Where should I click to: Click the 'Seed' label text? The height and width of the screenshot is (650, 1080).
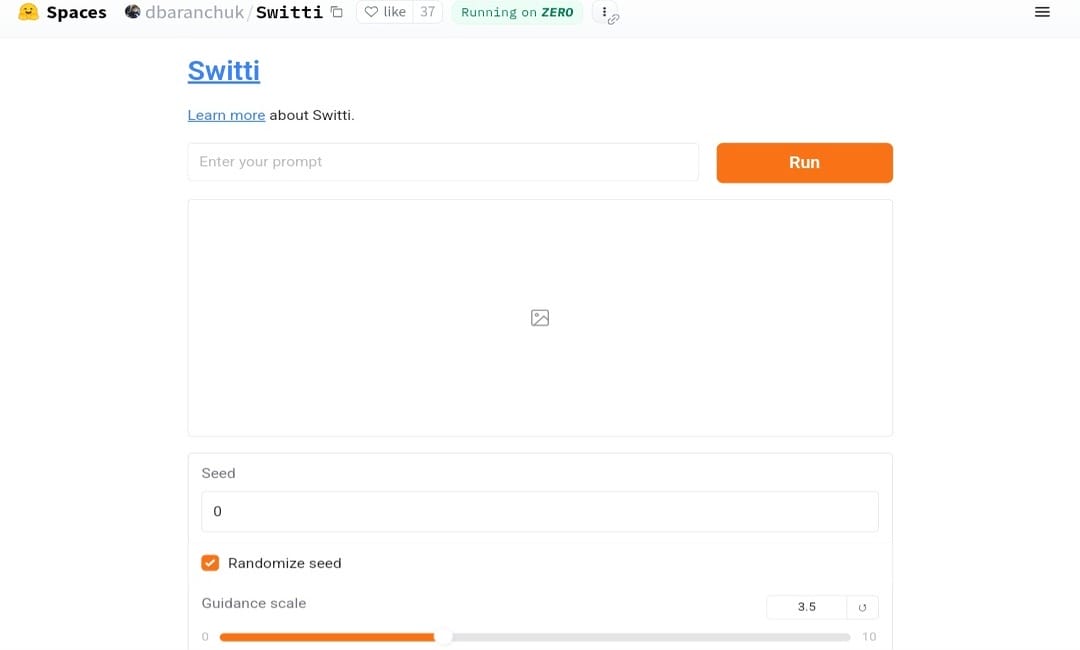(218, 473)
